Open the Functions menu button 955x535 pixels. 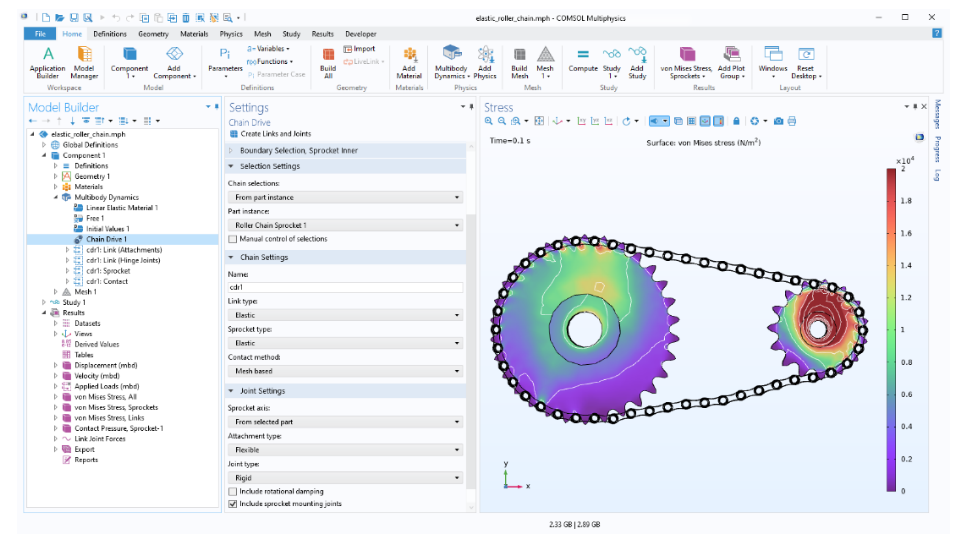270,62
